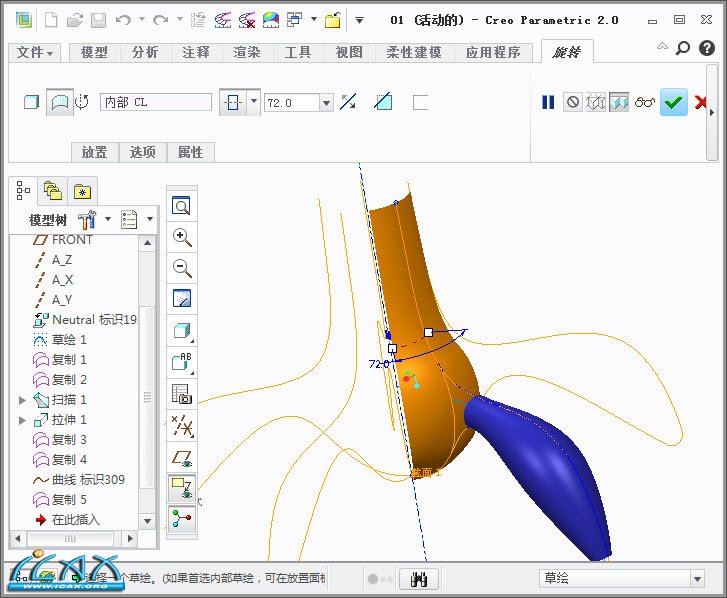Open the 选项 options panel
This screenshot has width=727, height=598.
(142, 152)
